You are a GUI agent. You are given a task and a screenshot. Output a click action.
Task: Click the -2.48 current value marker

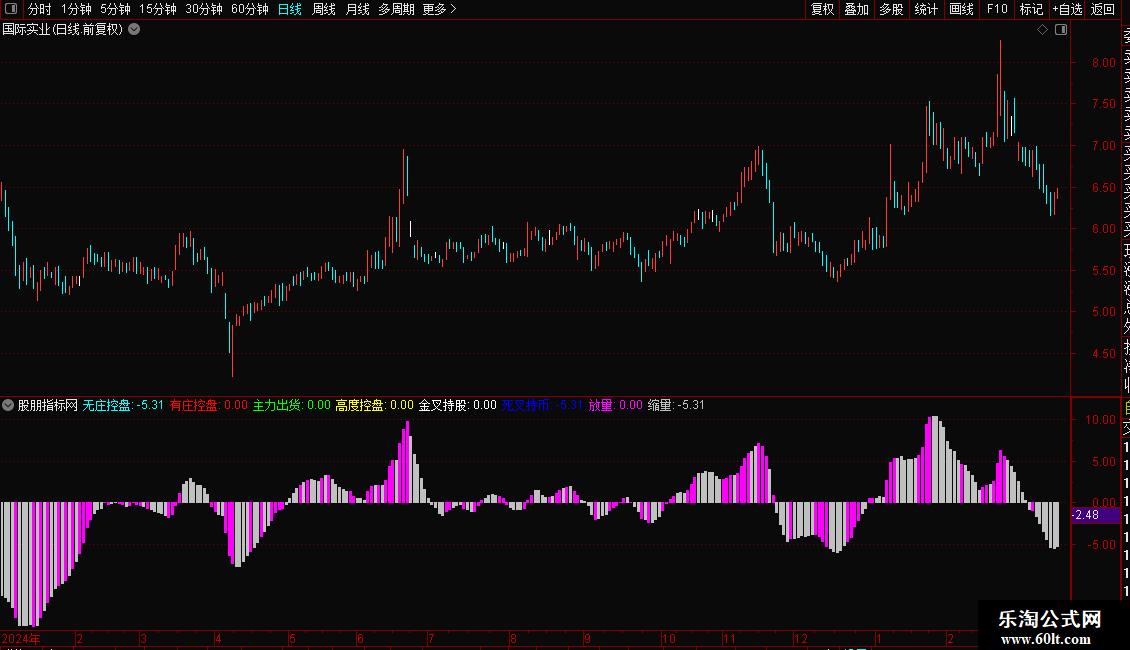pos(1096,515)
